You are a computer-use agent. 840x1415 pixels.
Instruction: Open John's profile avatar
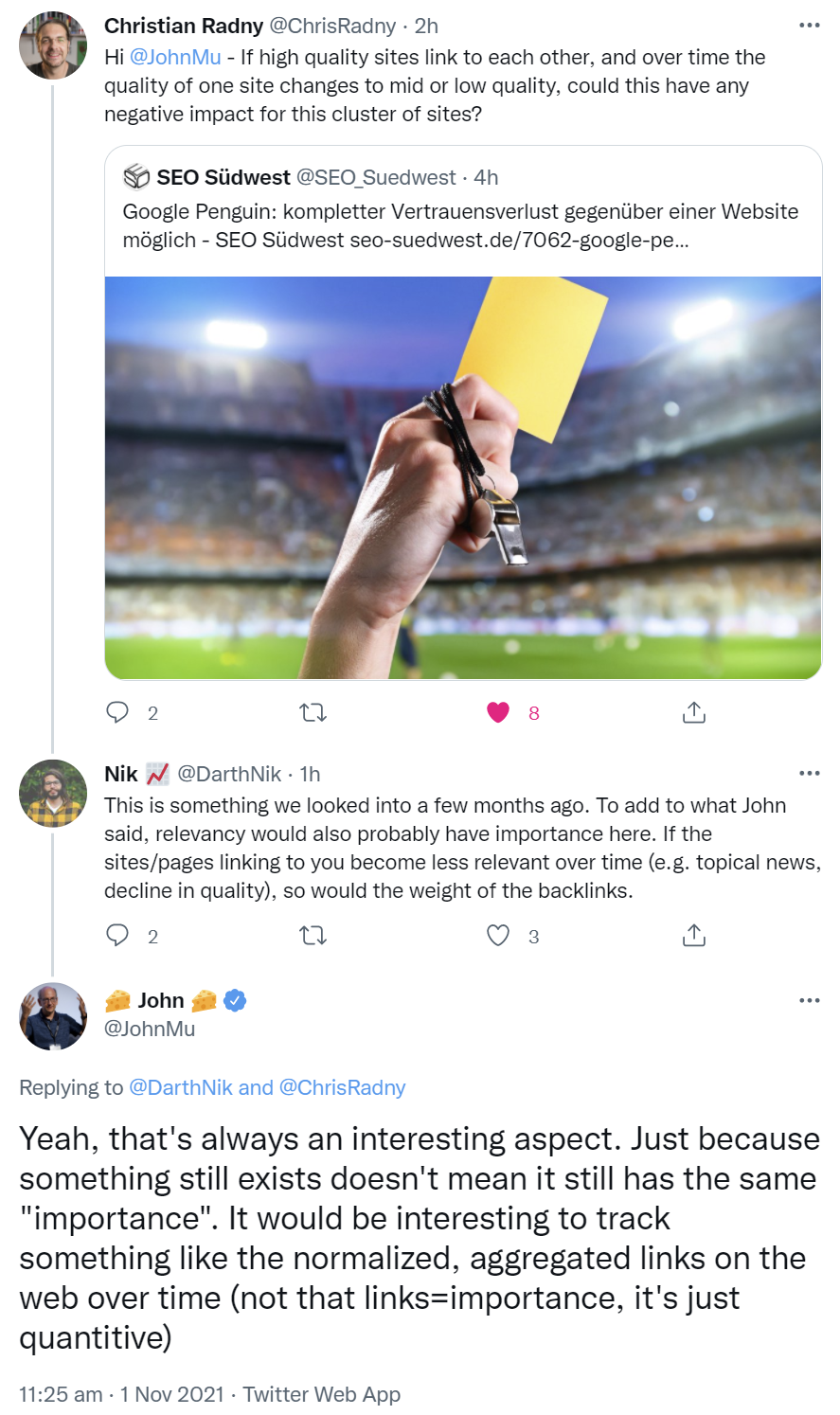click(53, 1016)
